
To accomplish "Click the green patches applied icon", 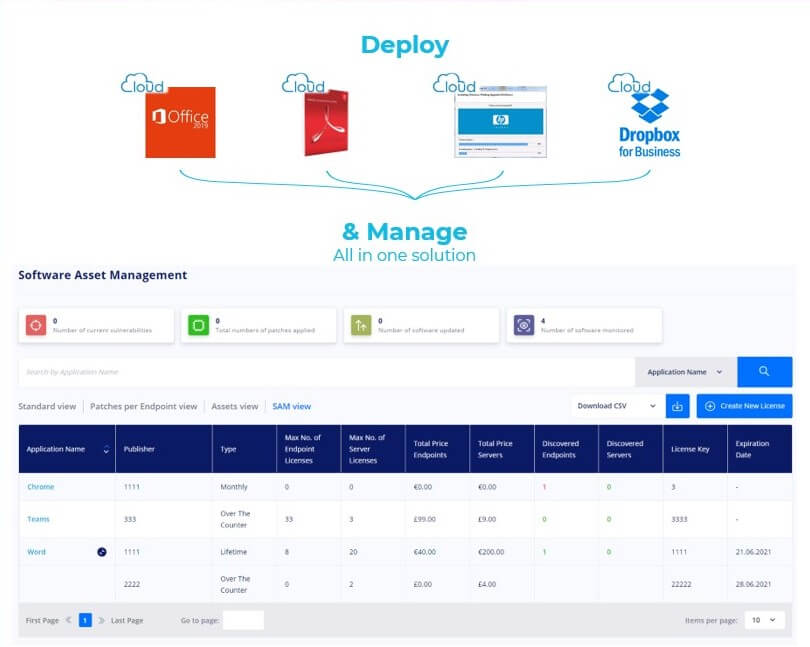I will click(x=198, y=326).
